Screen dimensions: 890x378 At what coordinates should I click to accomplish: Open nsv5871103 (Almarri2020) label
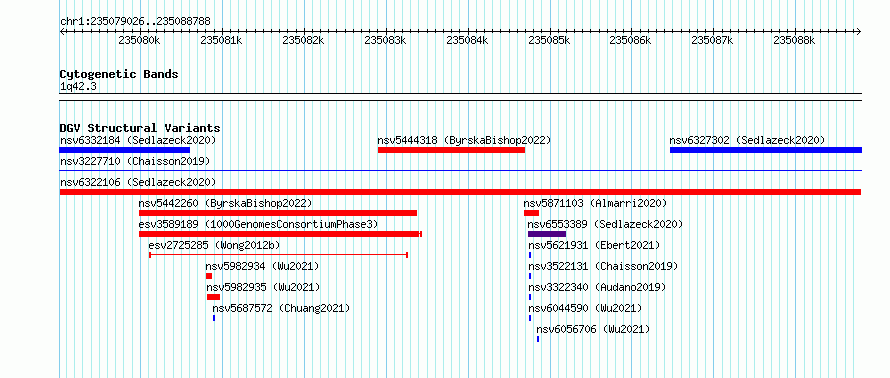[595, 203]
